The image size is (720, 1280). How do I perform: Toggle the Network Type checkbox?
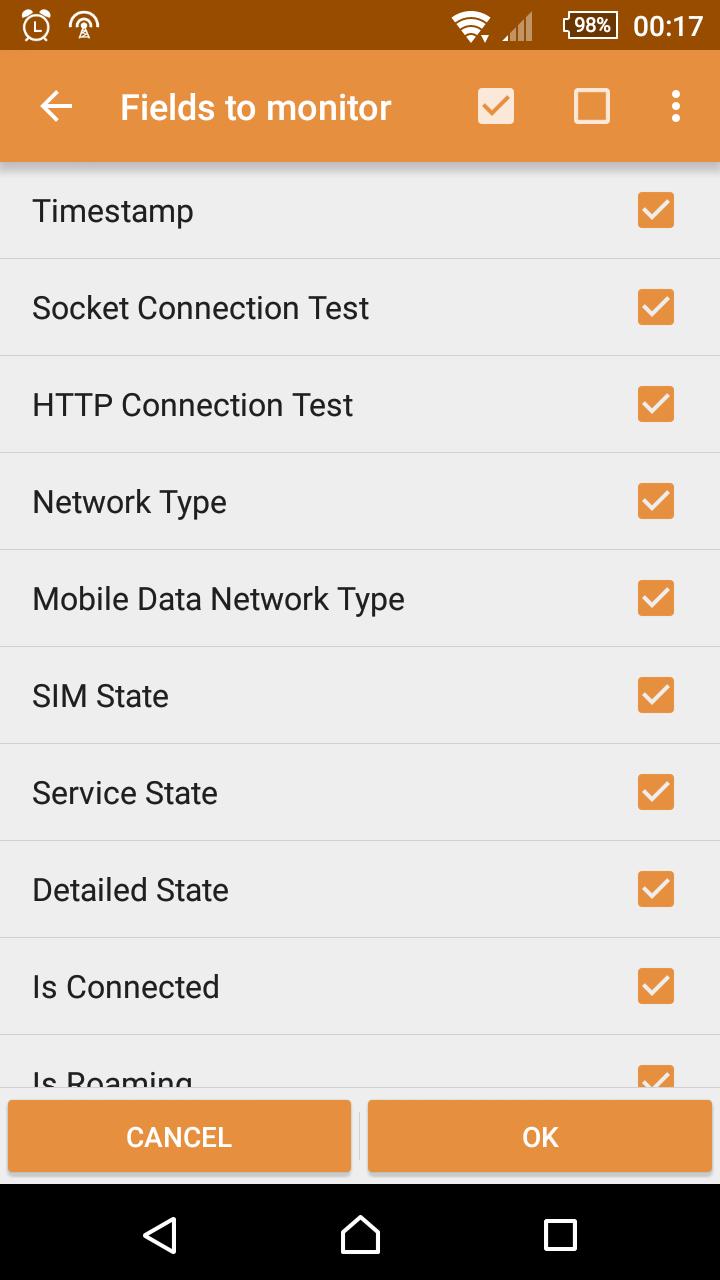(x=656, y=502)
